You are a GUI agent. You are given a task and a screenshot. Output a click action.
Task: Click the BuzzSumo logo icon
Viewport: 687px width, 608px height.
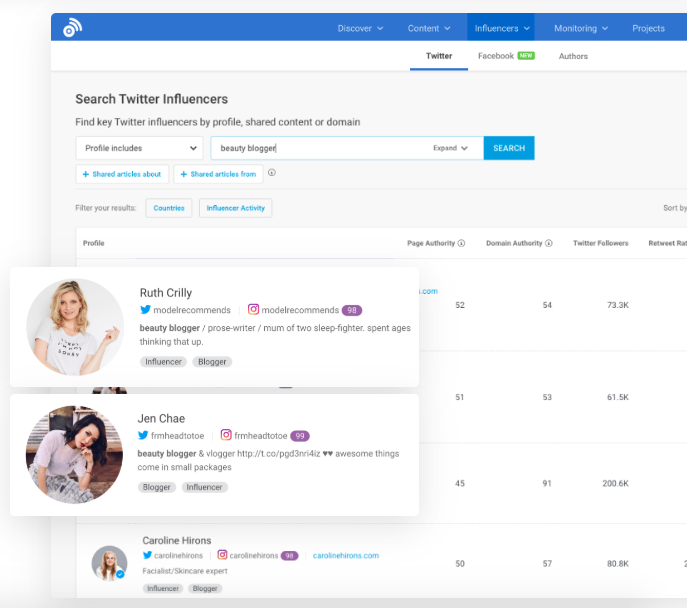72,28
